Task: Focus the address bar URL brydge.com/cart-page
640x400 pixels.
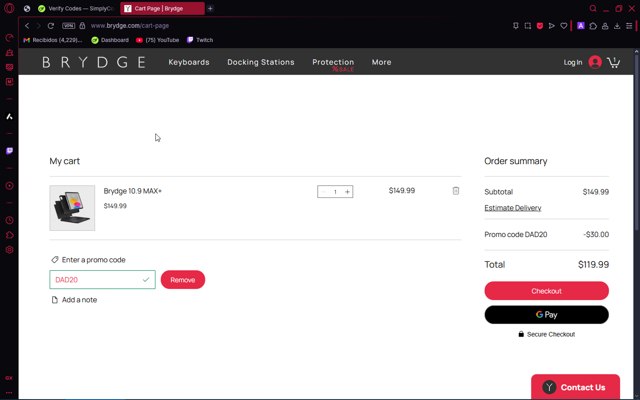Action: pos(130,26)
